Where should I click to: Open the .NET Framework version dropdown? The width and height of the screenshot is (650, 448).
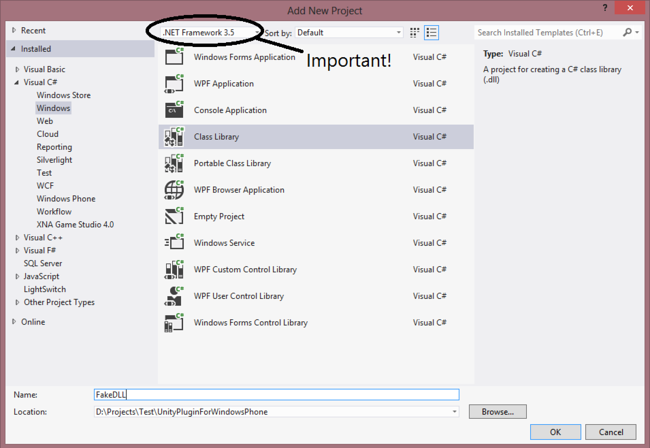(x=210, y=32)
